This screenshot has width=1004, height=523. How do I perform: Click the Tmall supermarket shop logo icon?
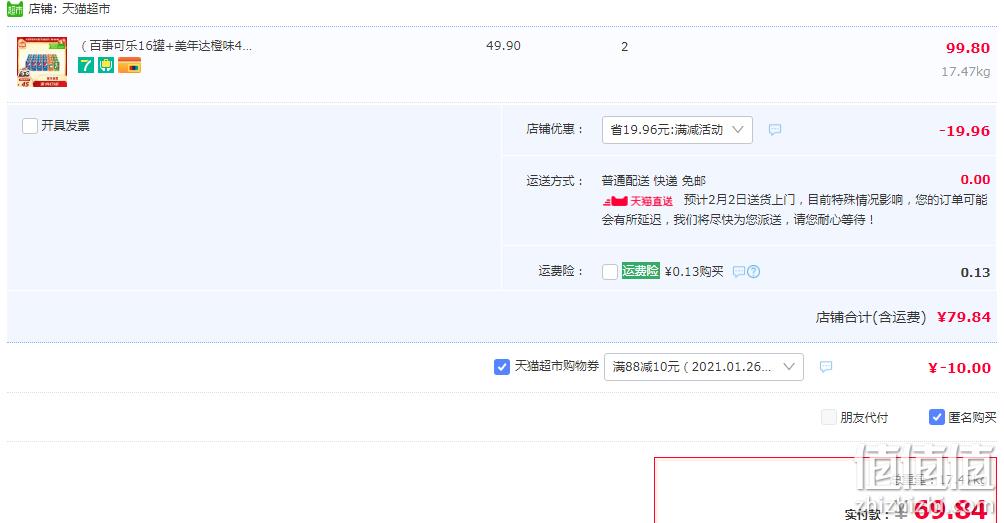tap(15, 9)
